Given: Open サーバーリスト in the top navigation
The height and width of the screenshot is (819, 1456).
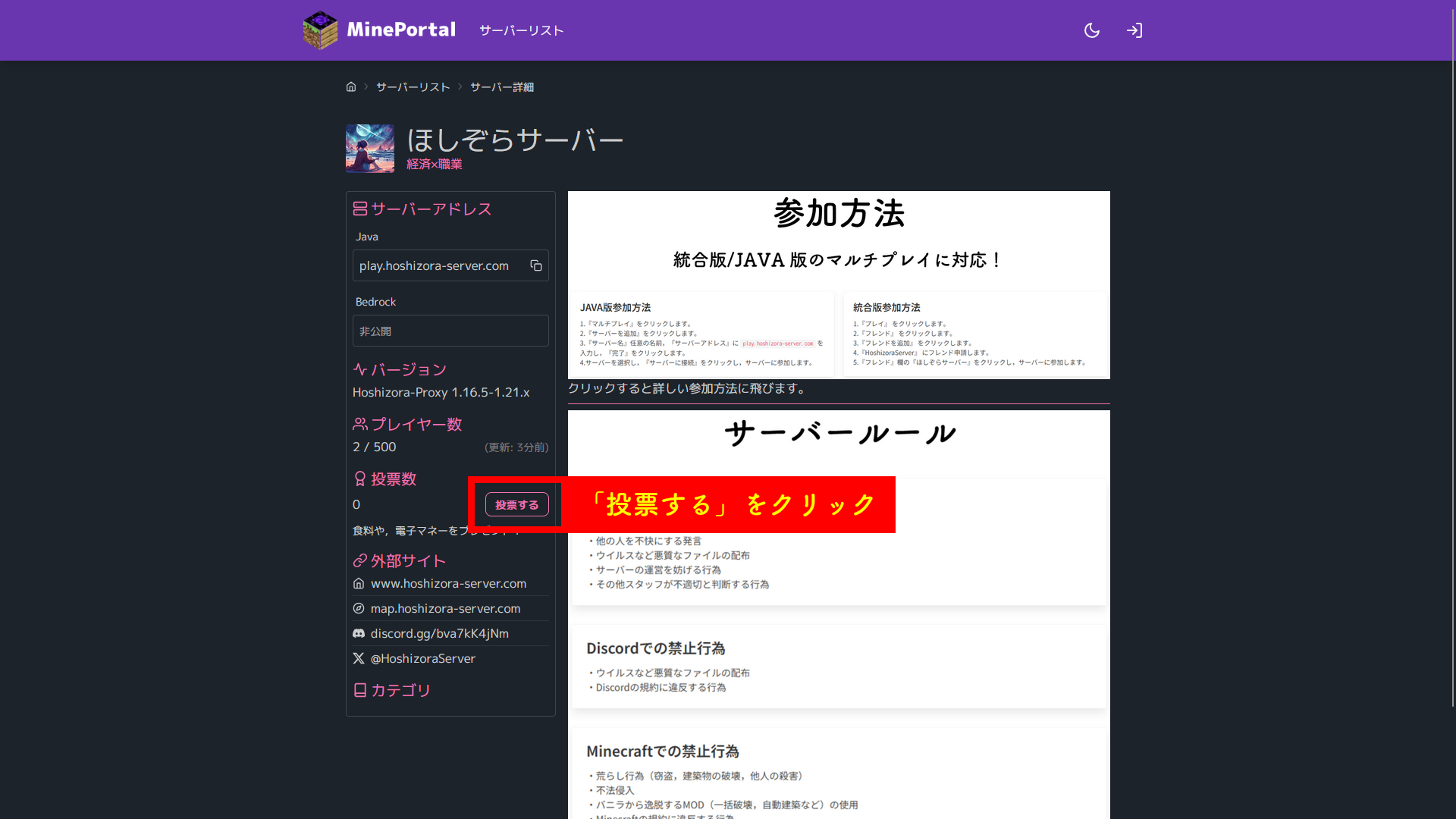Looking at the screenshot, I should [521, 30].
